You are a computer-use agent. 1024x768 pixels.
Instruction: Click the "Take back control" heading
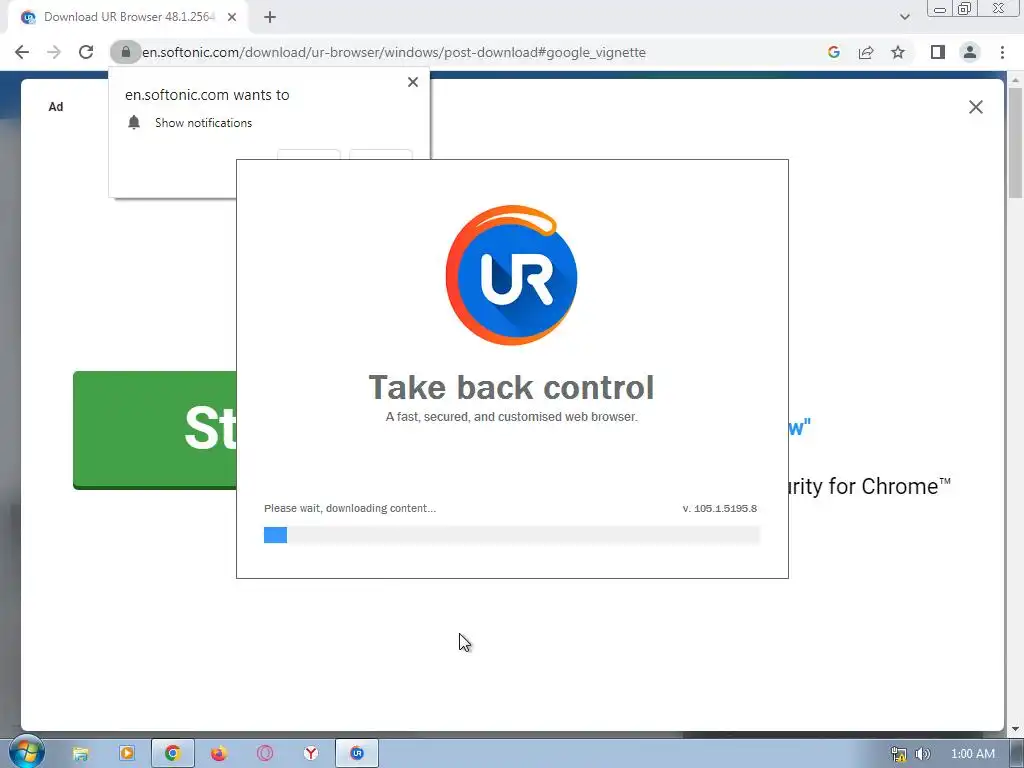tap(511, 387)
